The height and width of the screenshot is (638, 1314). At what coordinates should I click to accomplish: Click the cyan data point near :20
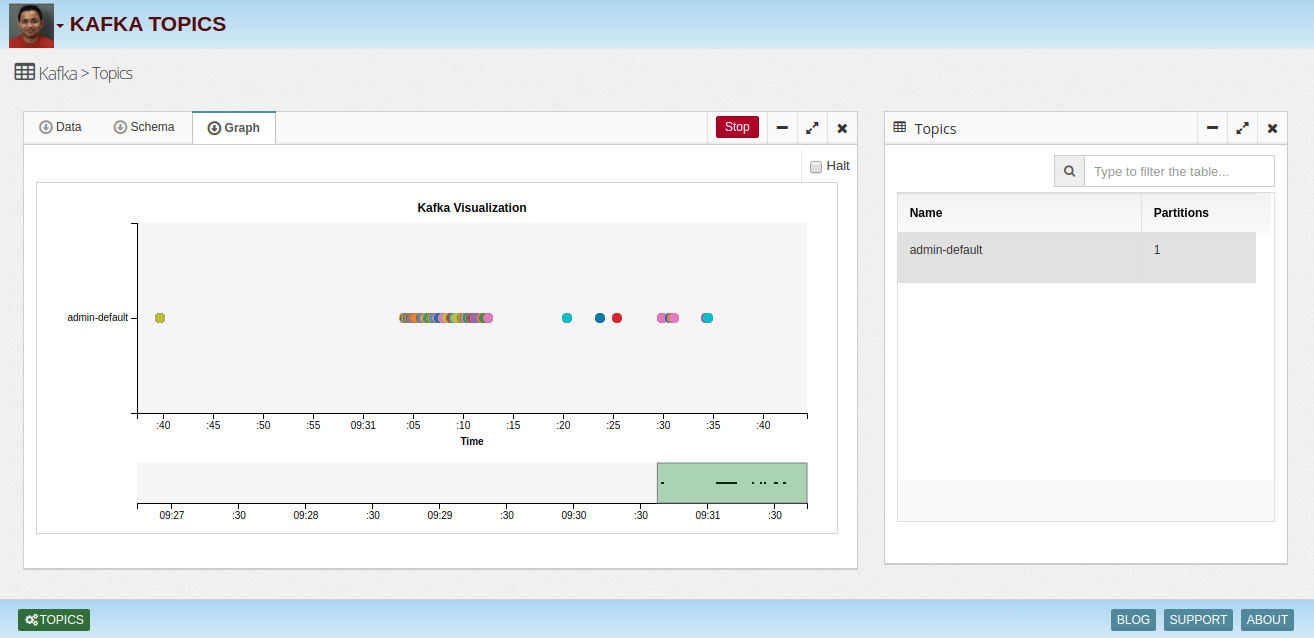click(567, 318)
